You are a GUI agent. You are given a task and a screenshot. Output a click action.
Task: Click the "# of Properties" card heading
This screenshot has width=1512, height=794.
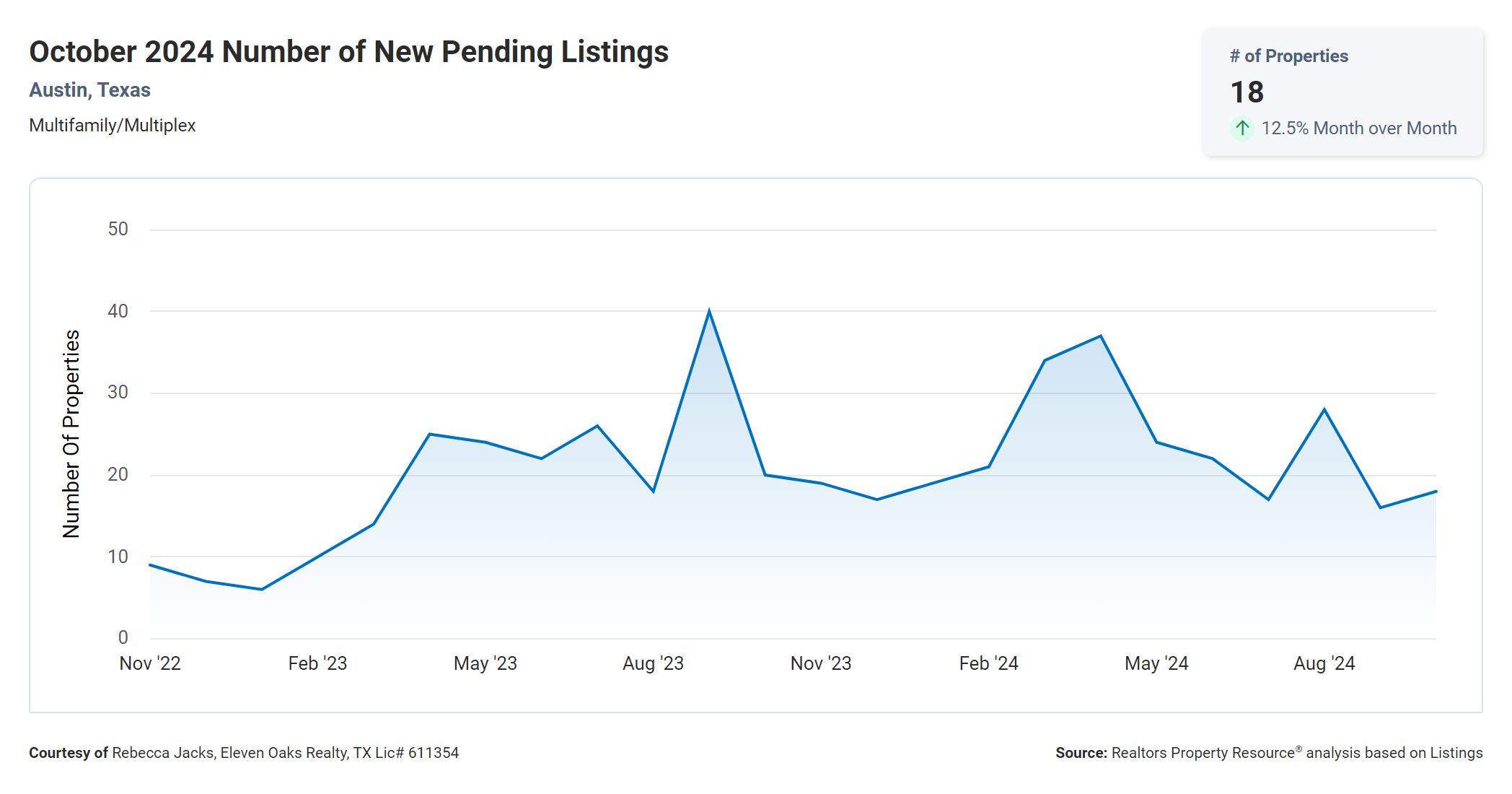point(1288,56)
